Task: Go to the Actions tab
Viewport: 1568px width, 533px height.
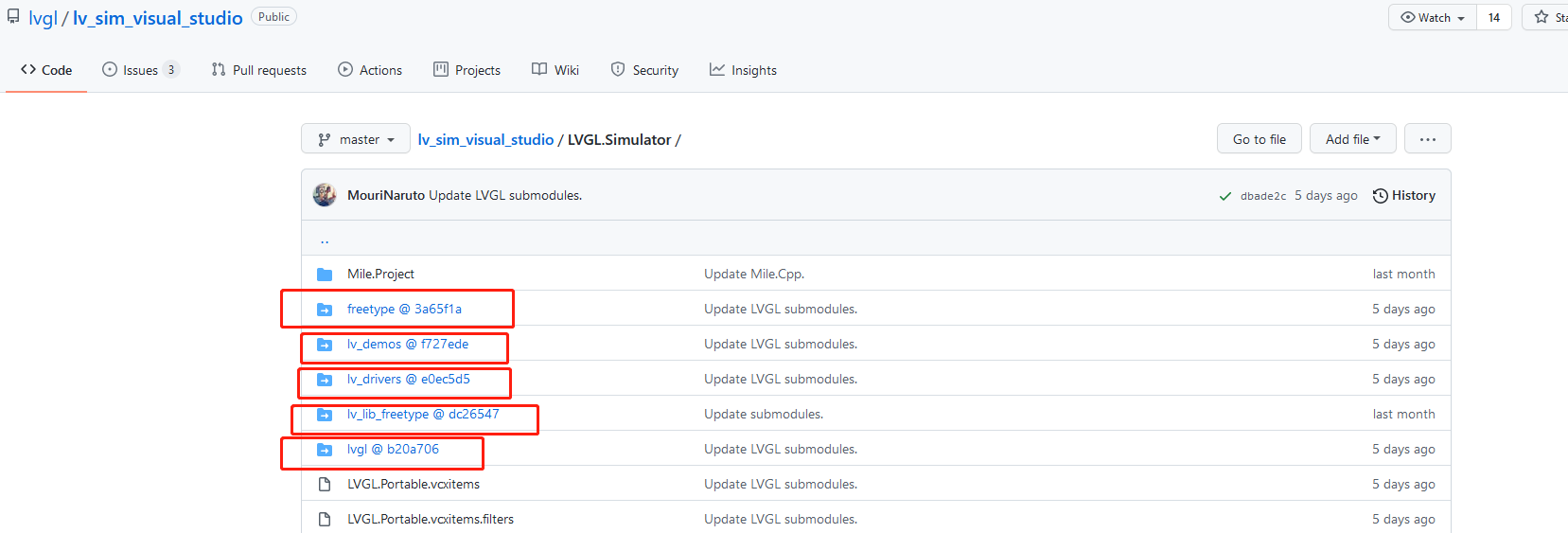Action: (370, 70)
